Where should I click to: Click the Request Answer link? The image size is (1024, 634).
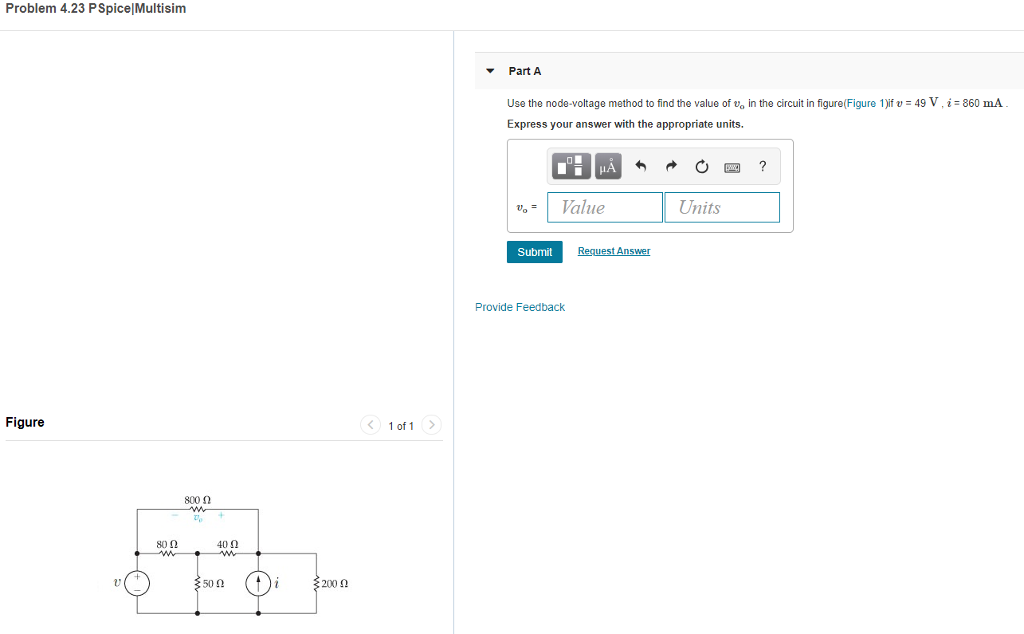tap(613, 250)
